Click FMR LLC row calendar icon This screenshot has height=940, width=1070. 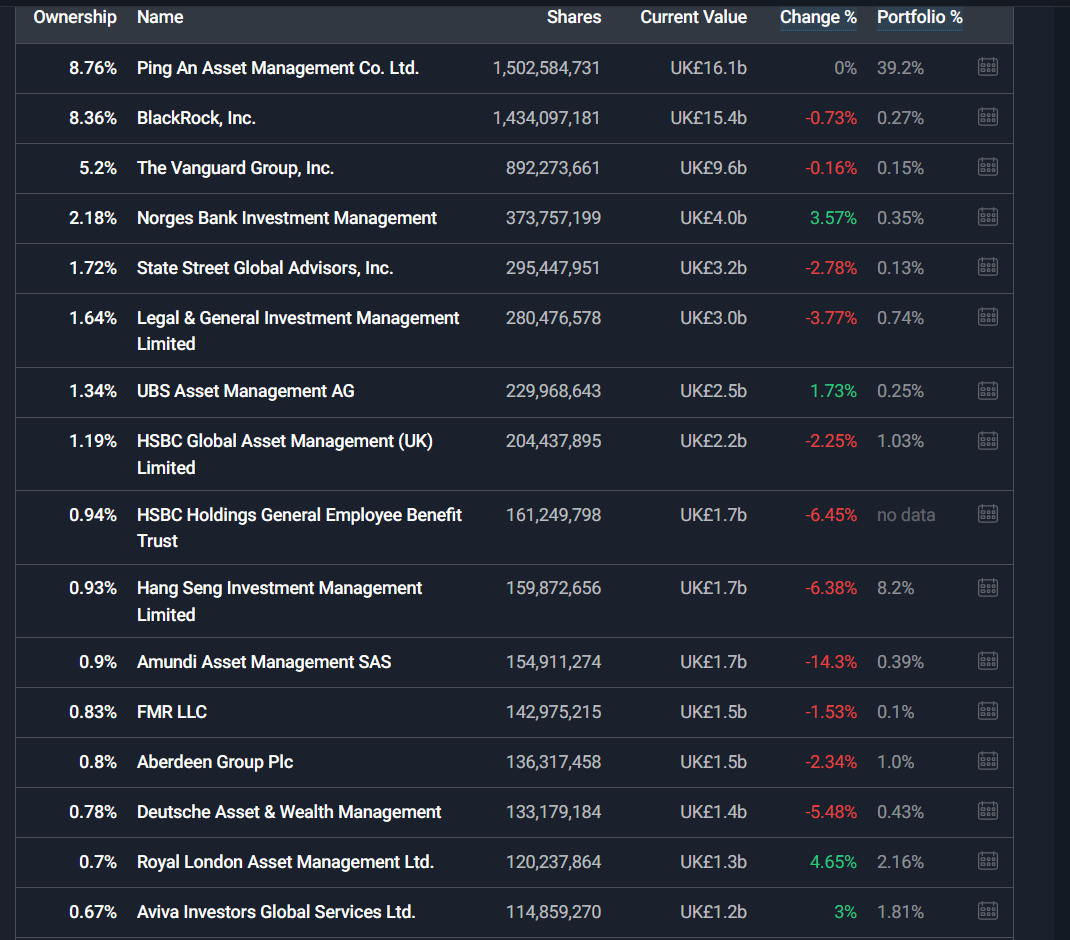pyautogui.click(x=987, y=712)
